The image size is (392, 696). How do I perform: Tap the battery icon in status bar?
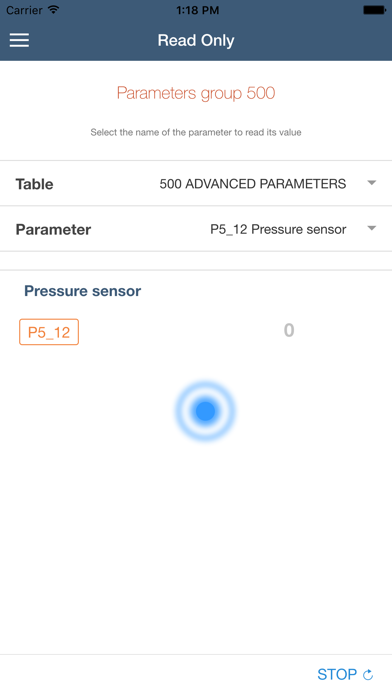[x=374, y=10]
